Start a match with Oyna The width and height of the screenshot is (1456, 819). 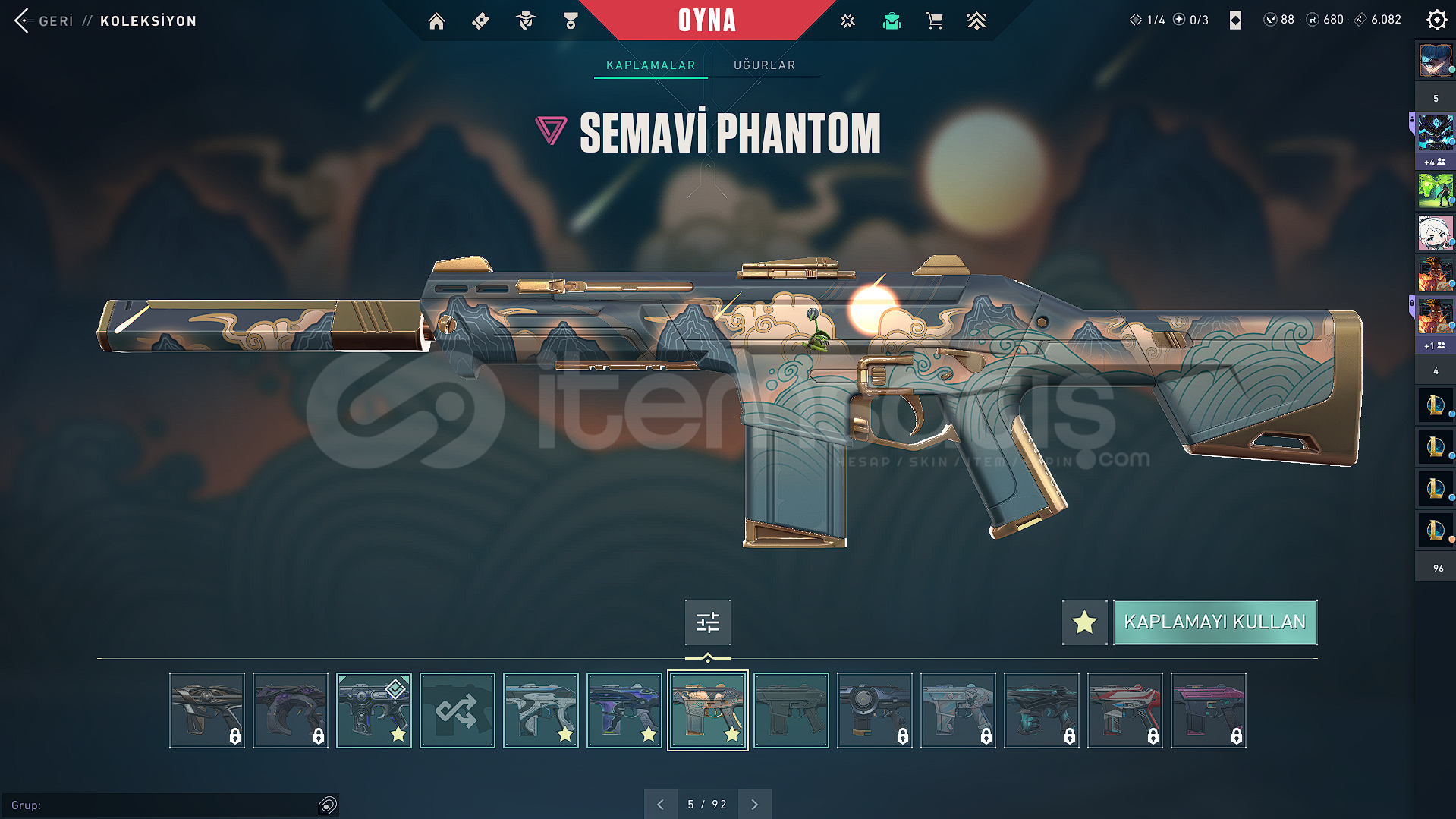707,20
